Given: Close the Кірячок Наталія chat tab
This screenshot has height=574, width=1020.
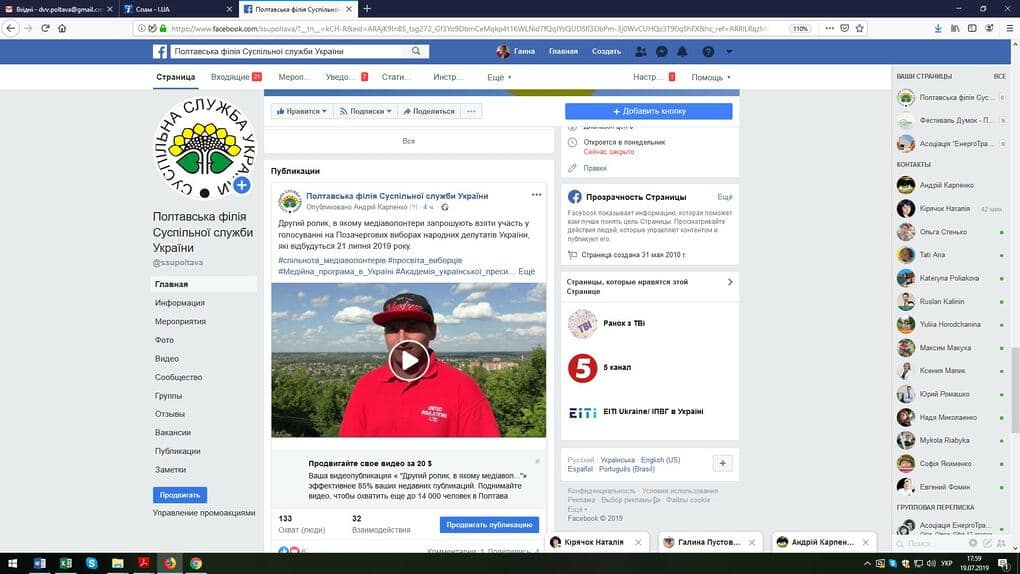Looking at the screenshot, I should [x=638, y=542].
